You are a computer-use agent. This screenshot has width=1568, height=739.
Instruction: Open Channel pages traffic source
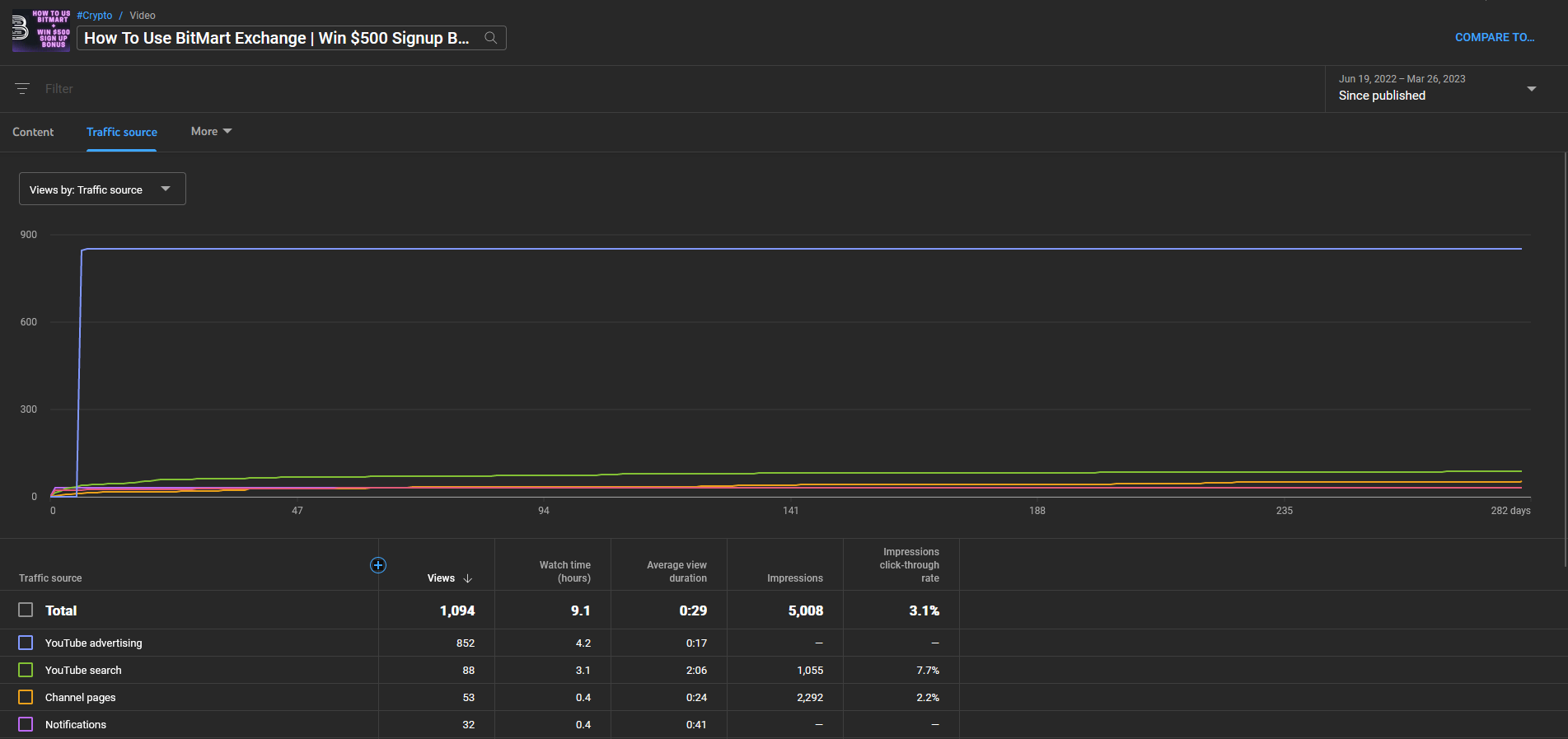(x=80, y=697)
